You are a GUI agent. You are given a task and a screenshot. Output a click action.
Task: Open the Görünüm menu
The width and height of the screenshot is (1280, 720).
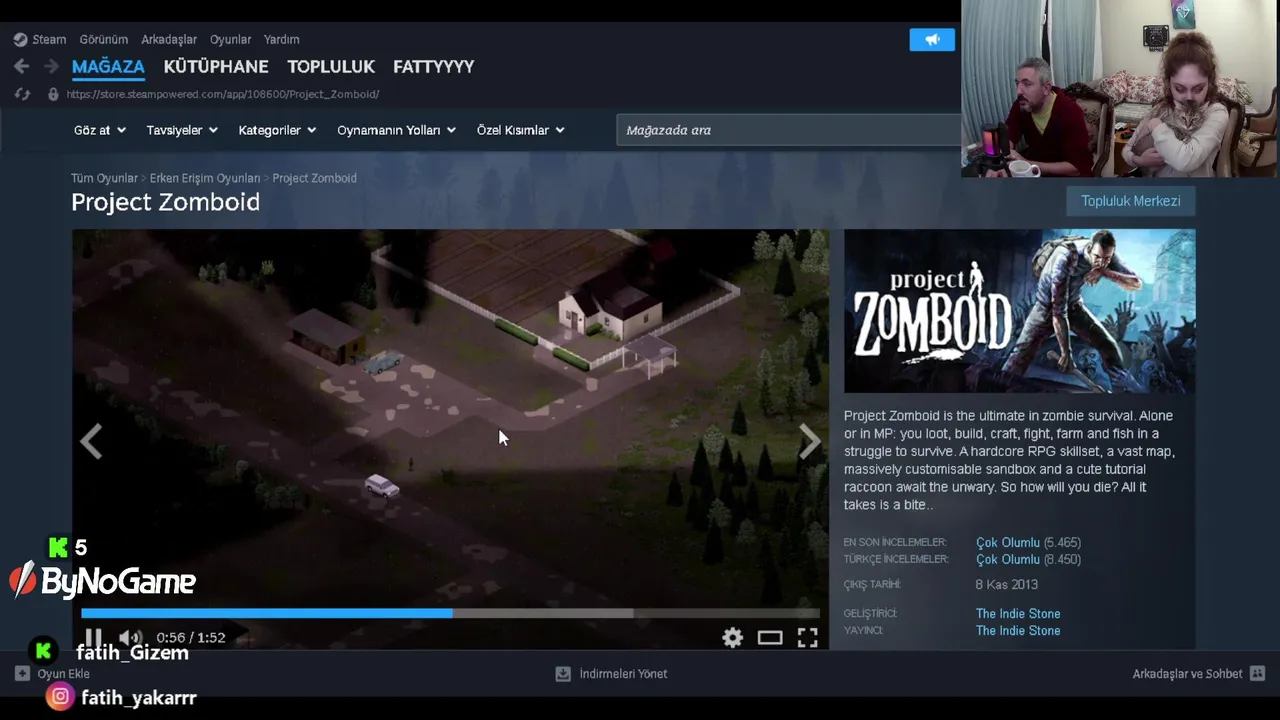pos(104,39)
